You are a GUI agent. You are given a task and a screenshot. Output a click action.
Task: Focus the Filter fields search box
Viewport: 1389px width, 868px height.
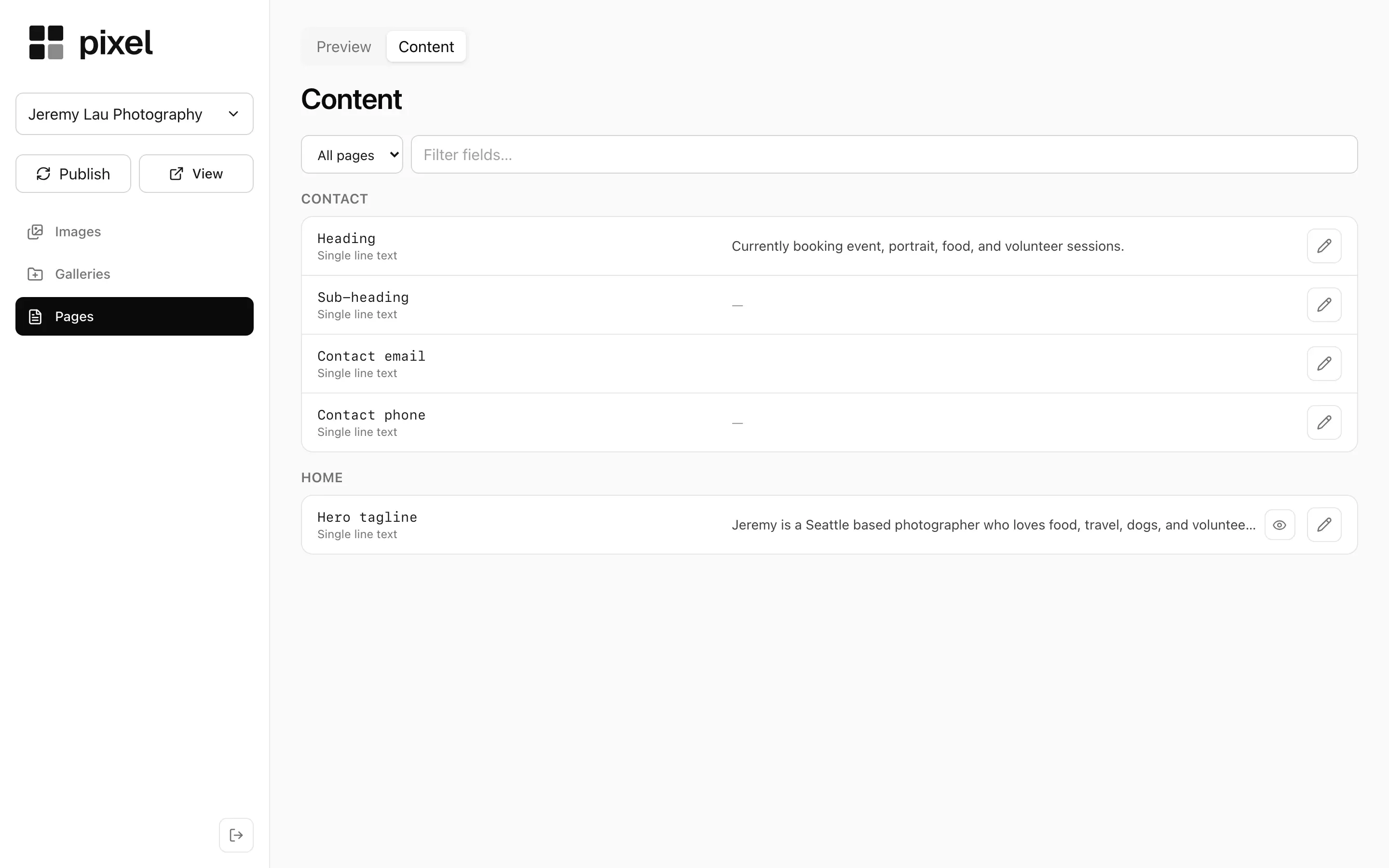[x=884, y=154]
